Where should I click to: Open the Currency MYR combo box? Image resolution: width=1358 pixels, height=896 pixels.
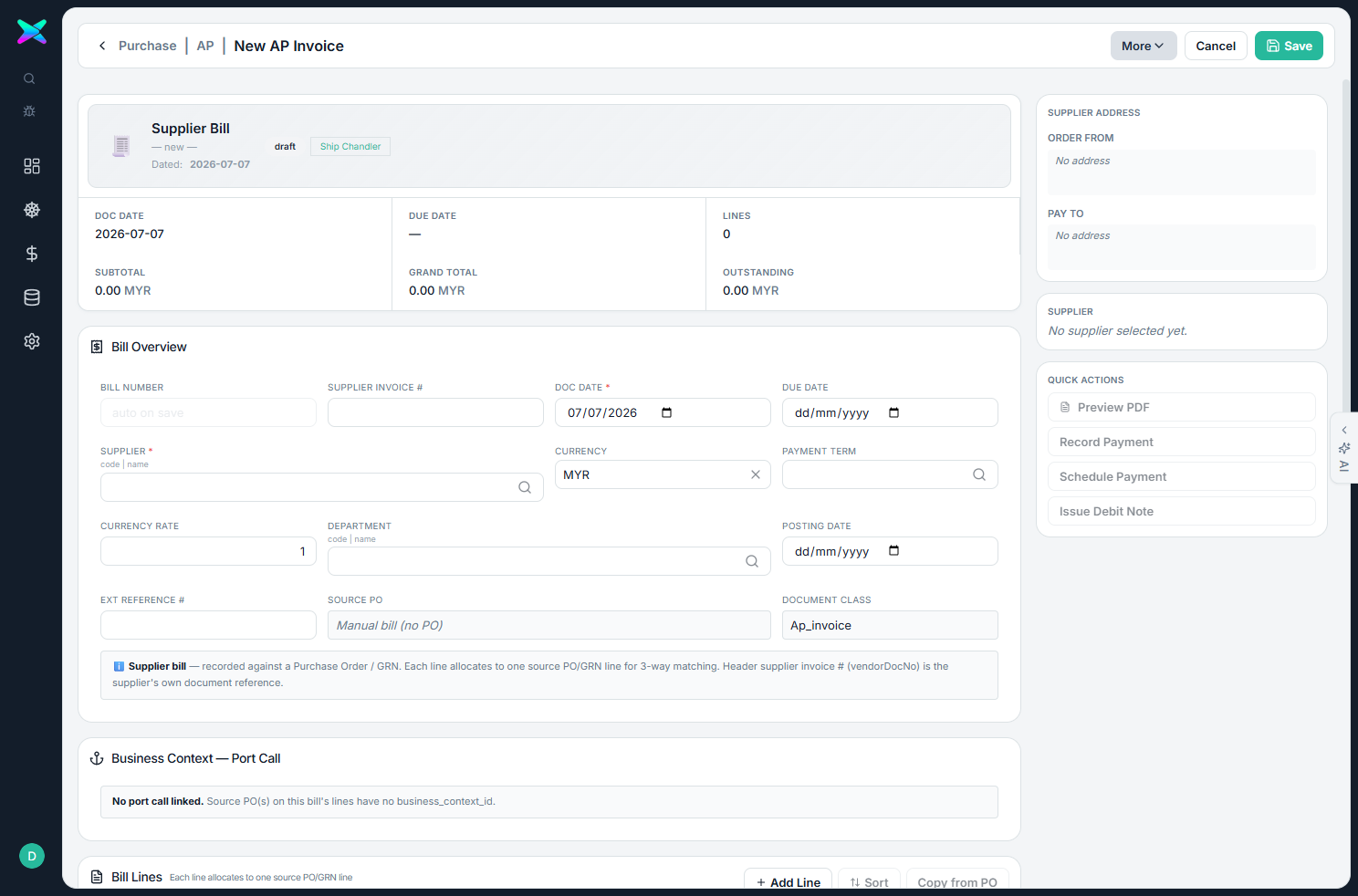(x=663, y=474)
